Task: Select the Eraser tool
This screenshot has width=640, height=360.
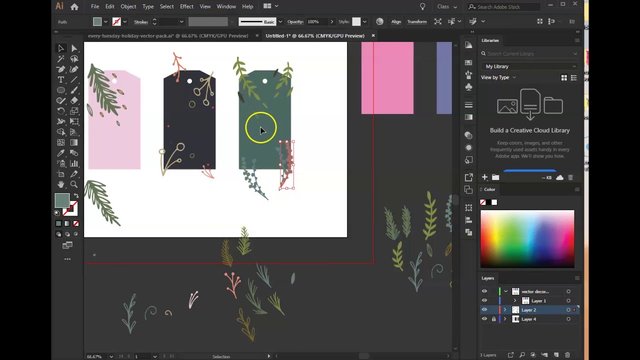Action: tap(74, 100)
